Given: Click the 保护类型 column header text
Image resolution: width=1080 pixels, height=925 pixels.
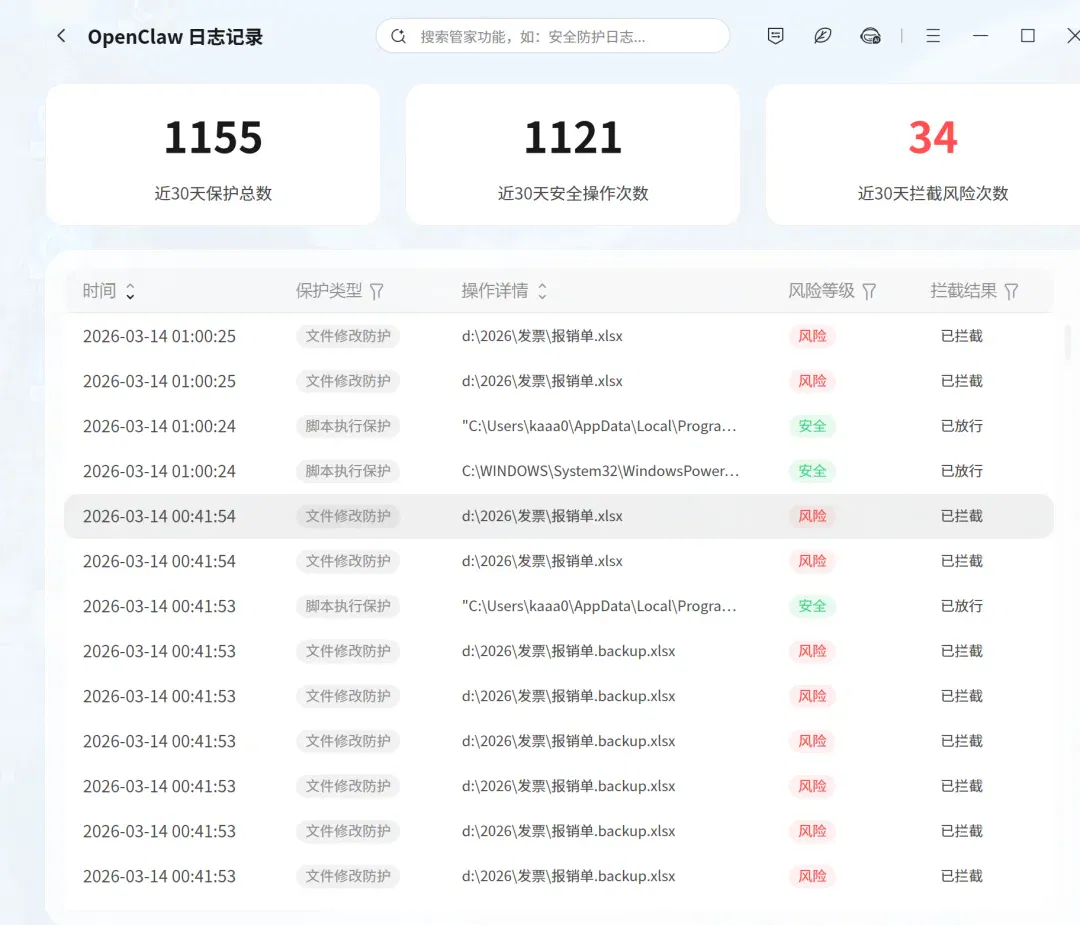Looking at the screenshot, I should [329, 291].
